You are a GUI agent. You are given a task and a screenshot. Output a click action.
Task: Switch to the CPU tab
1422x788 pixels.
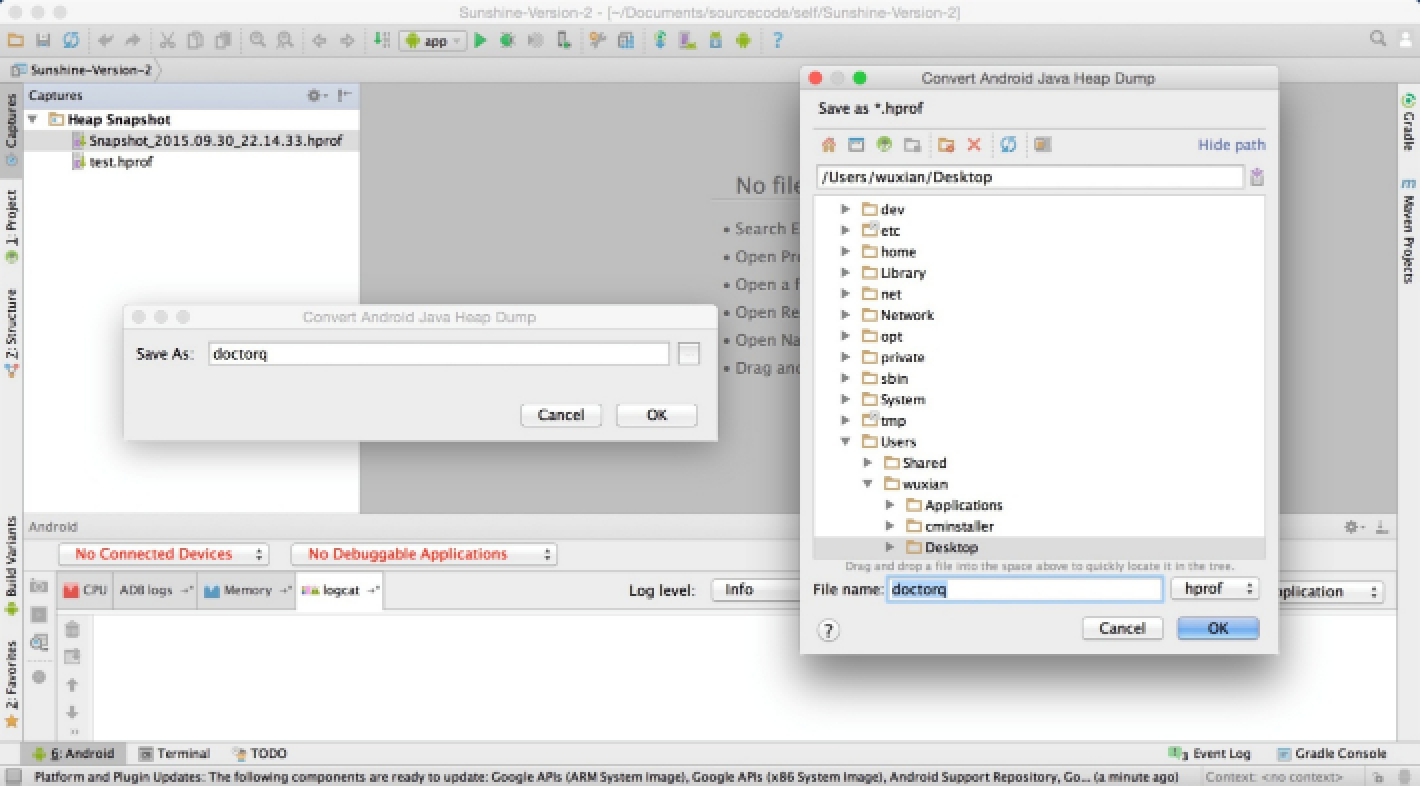coord(86,590)
